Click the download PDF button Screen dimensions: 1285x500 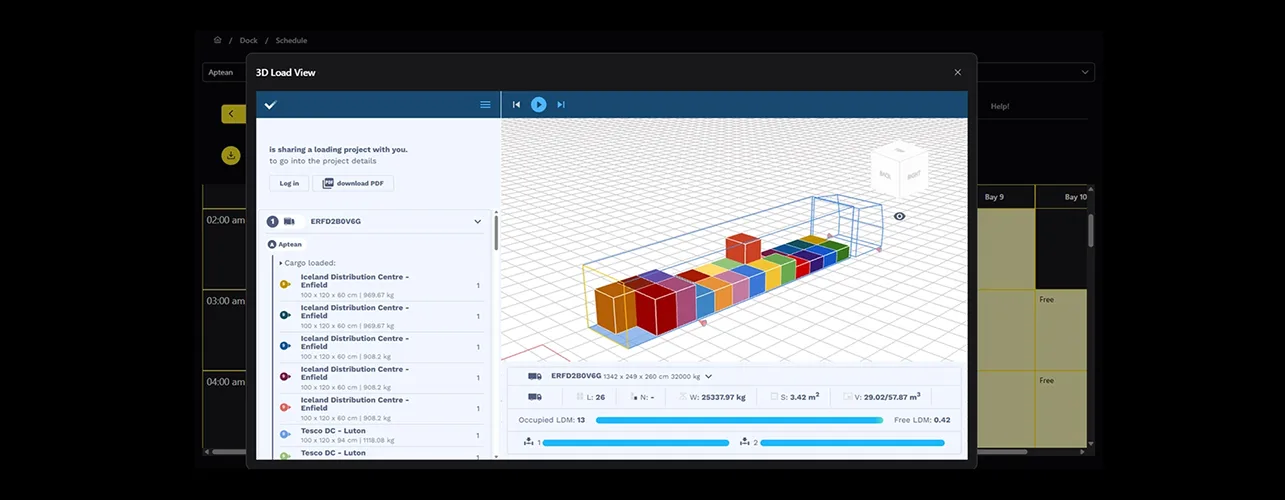tap(354, 183)
